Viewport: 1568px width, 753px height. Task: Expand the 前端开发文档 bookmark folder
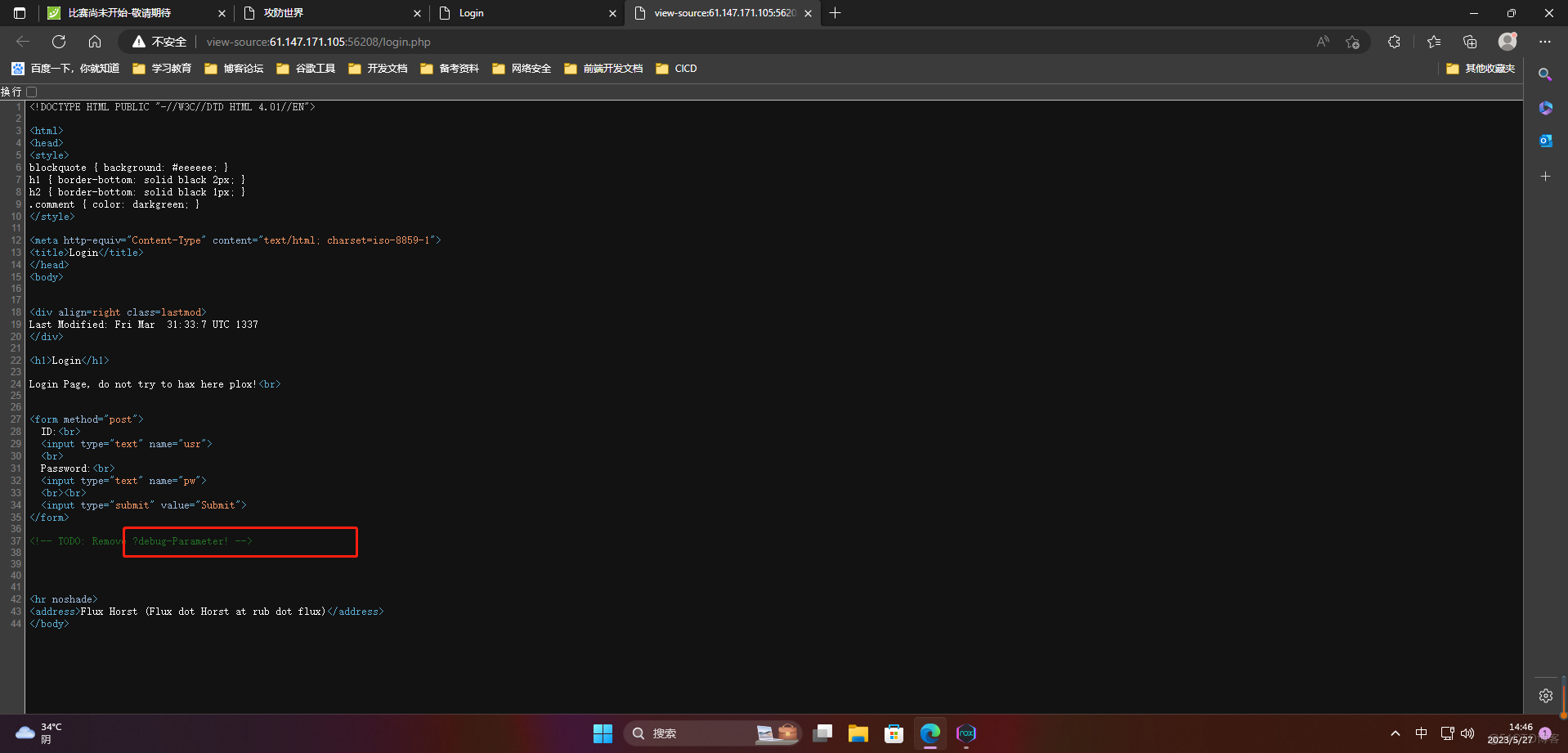[x=603, y=69]
